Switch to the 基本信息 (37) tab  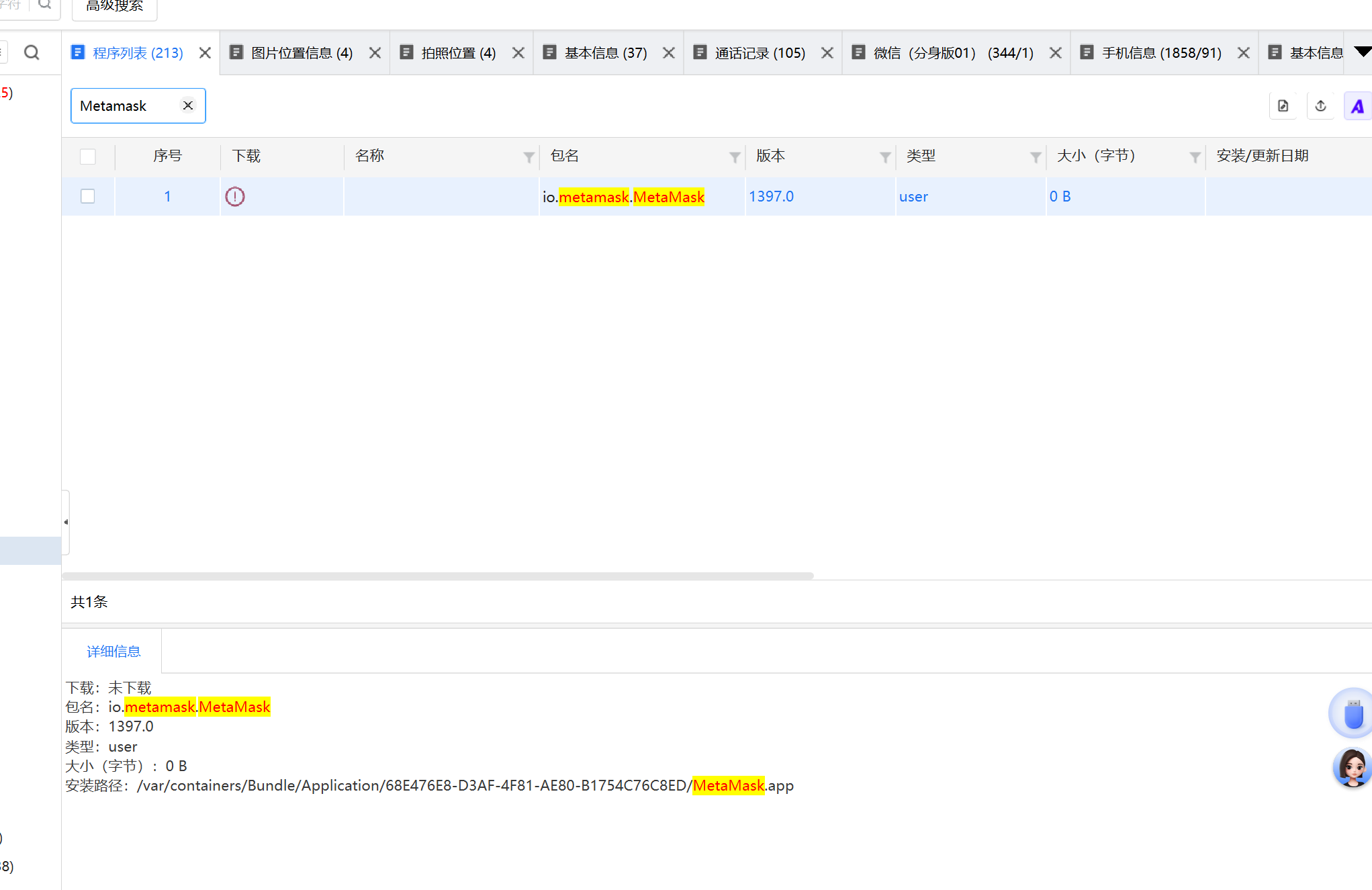pos(606,53)
